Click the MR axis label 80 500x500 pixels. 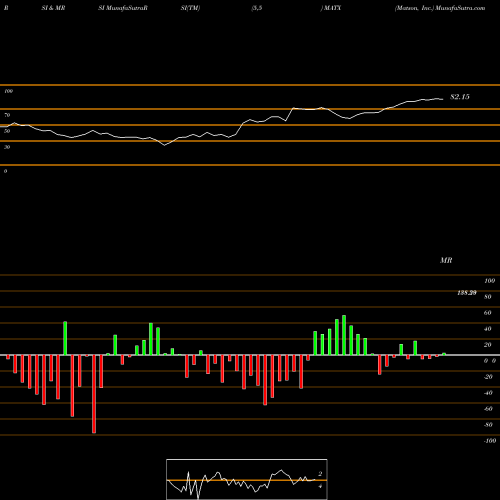[x=488, y=297]
